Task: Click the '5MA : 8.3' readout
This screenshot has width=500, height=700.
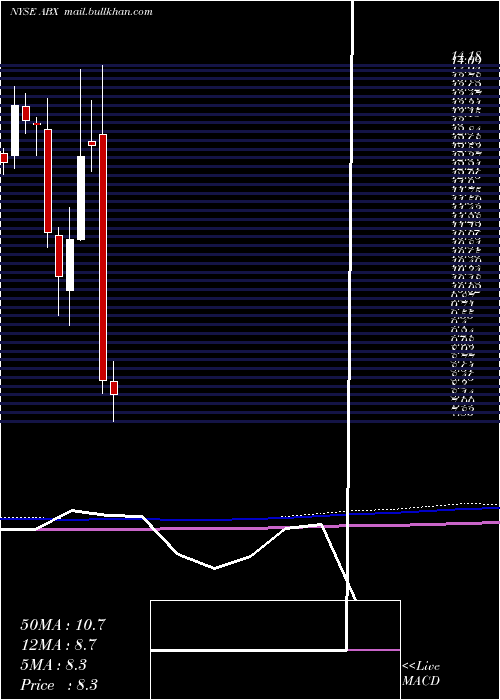Action: [53, 665]
